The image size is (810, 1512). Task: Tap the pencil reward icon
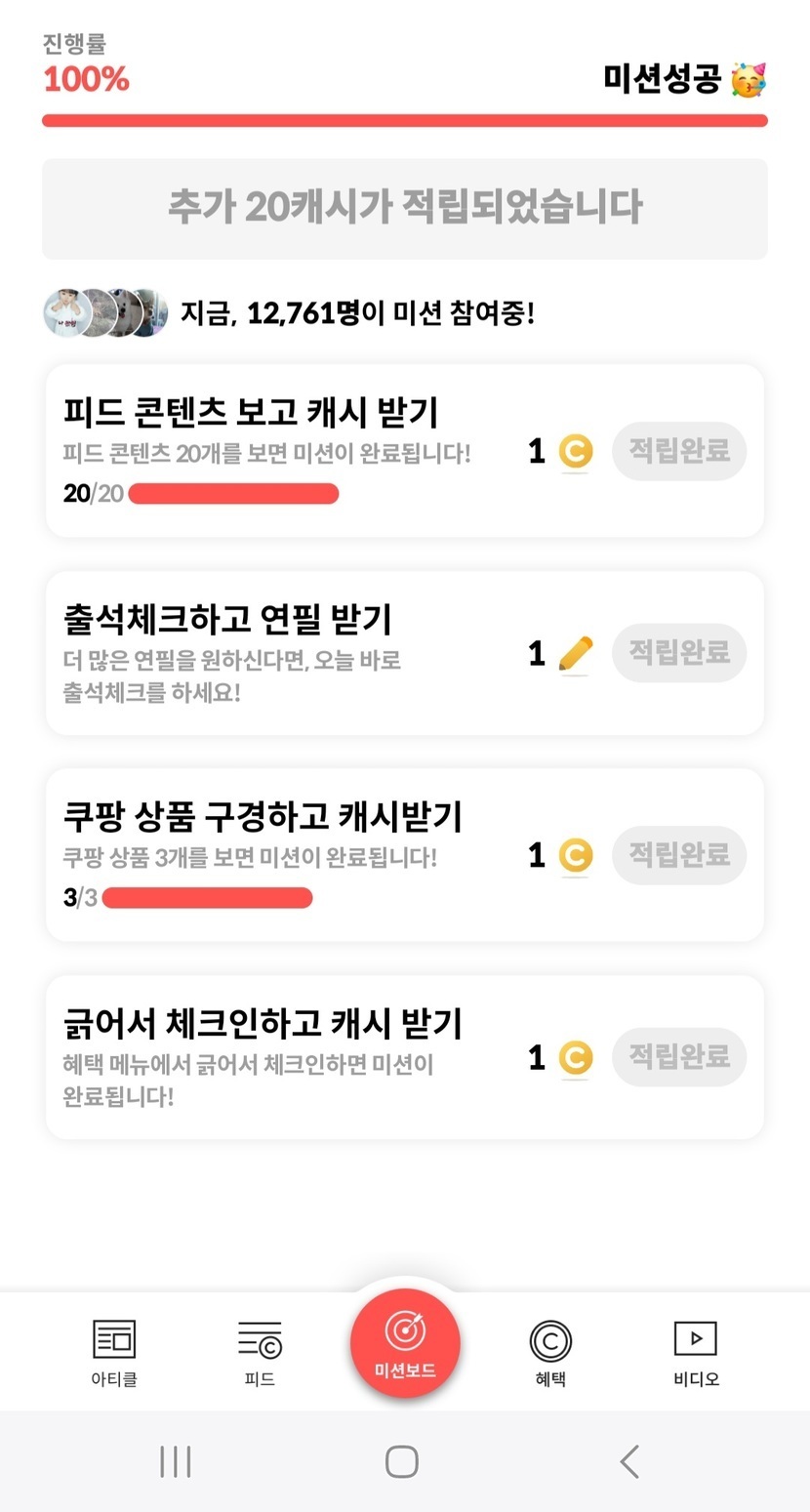pos(576,653)
